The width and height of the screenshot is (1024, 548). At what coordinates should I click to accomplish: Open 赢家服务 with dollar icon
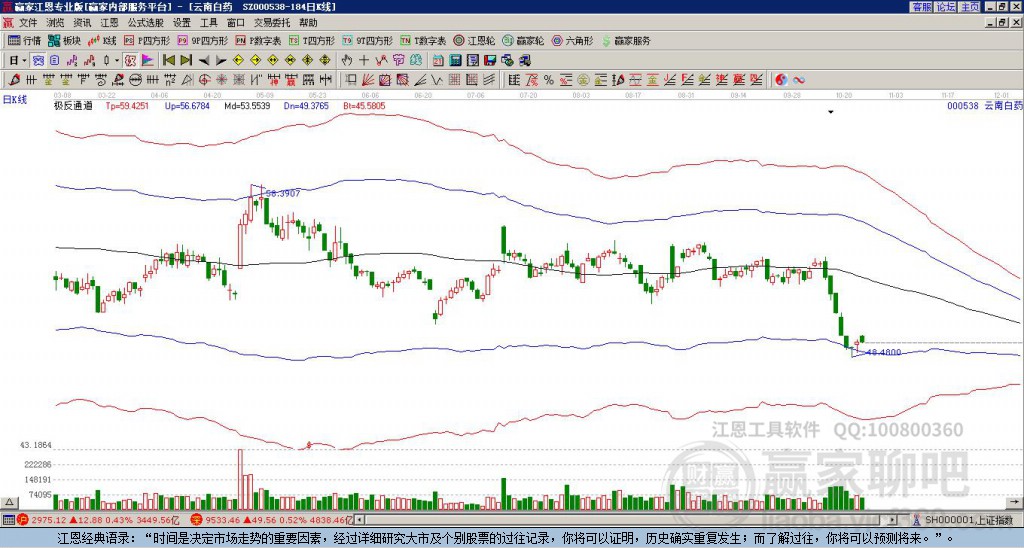click(626, 40)
